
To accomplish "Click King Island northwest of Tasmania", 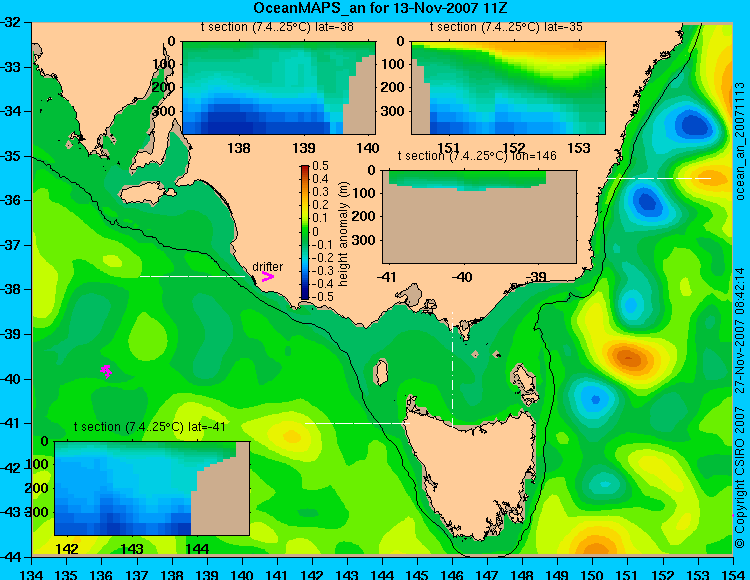I will [x=380, y=372].
